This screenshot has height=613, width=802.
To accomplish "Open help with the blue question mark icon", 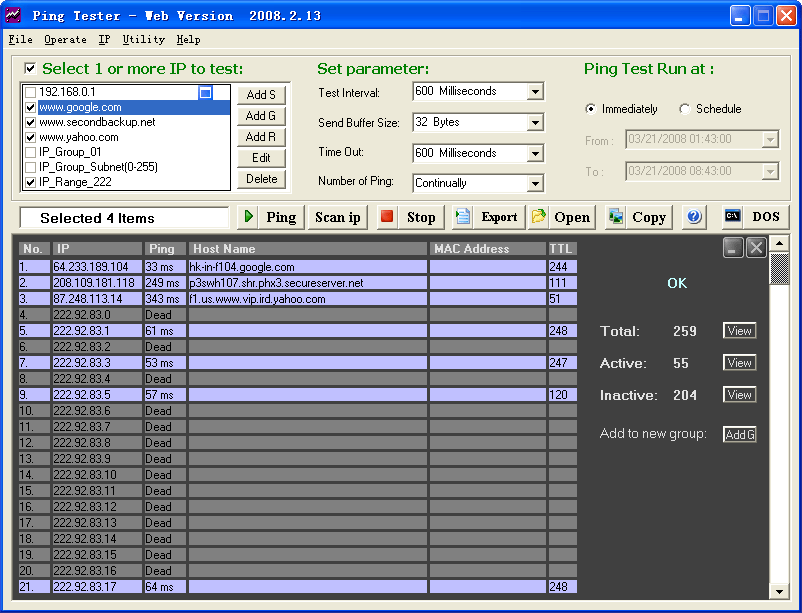I will (x=694, y=216).
